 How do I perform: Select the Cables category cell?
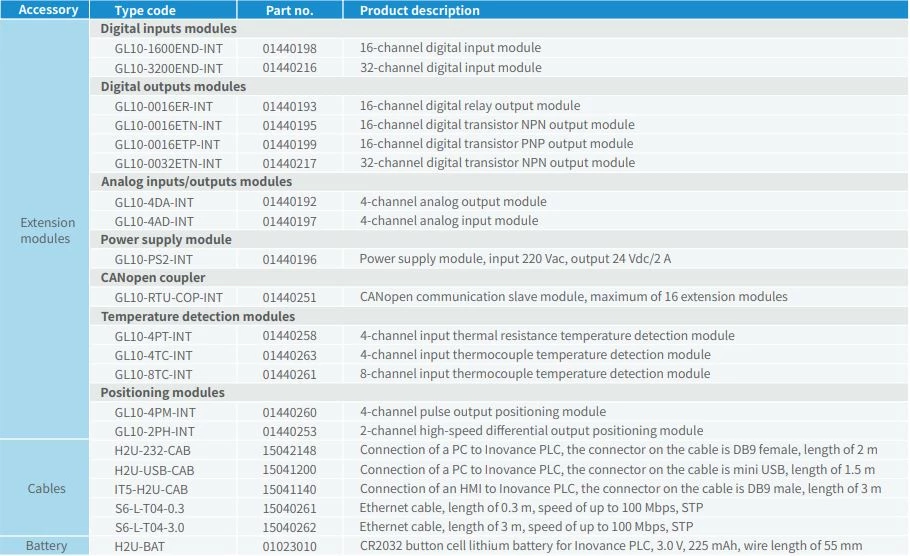48,488
